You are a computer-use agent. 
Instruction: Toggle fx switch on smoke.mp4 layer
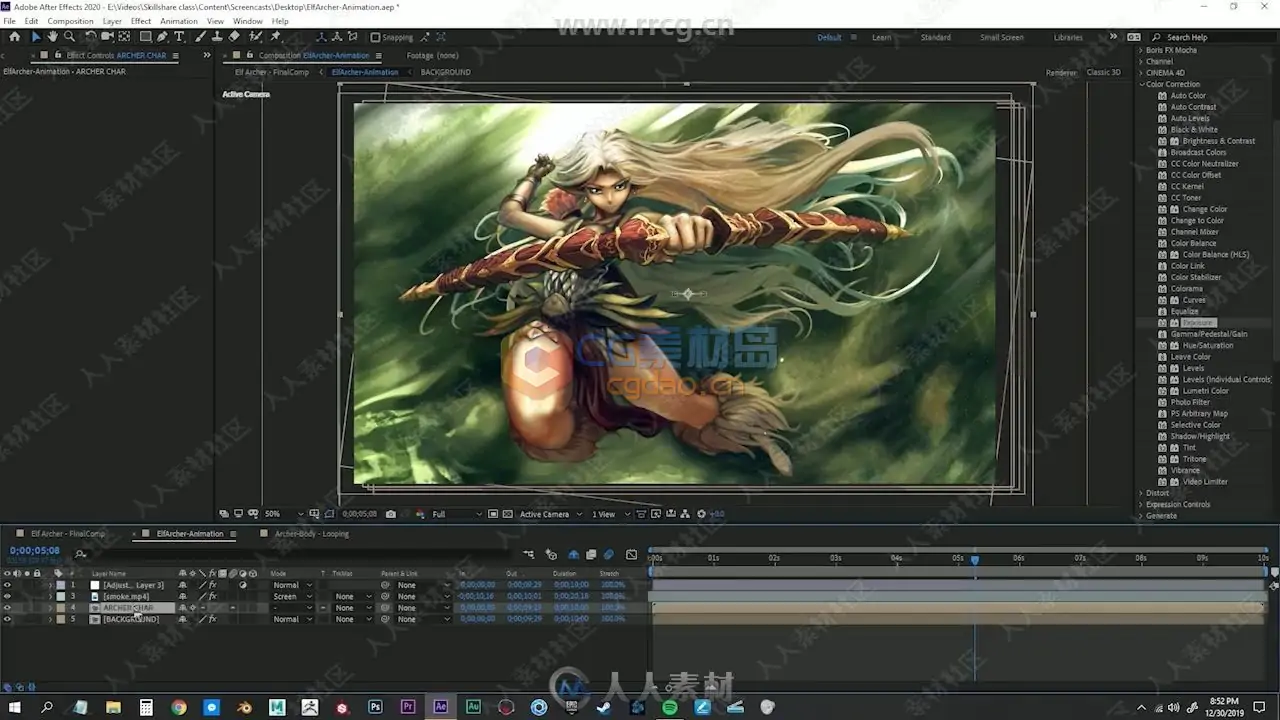pos(212,597)
